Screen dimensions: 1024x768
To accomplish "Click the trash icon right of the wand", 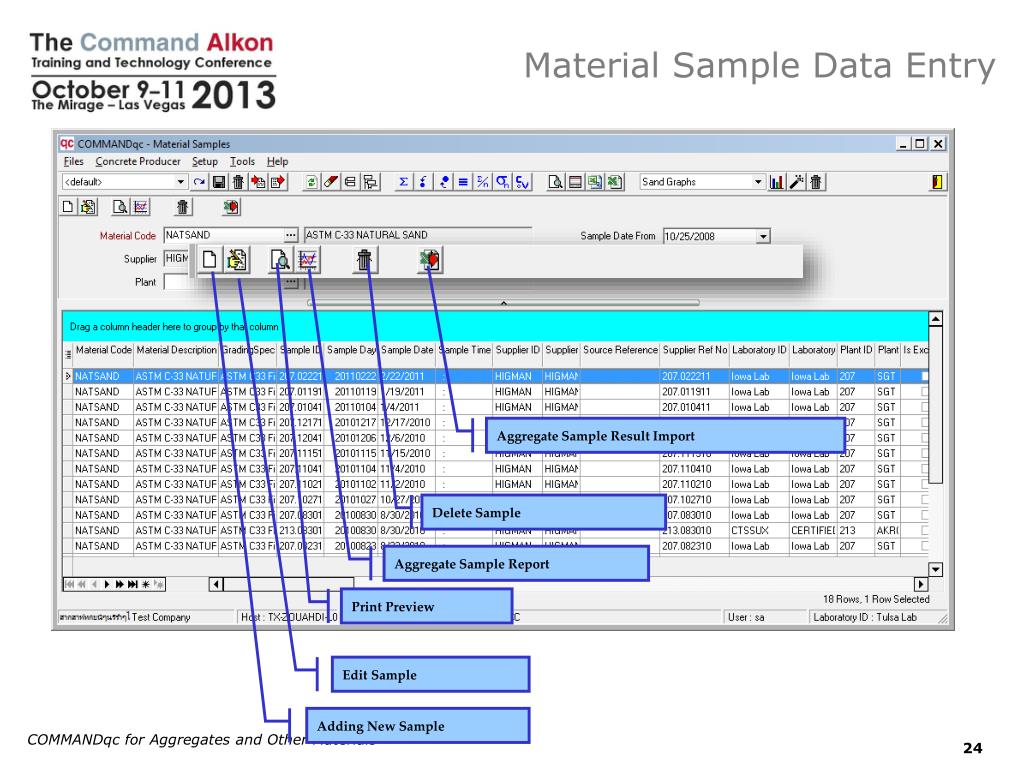I will (x=816, y=182).
